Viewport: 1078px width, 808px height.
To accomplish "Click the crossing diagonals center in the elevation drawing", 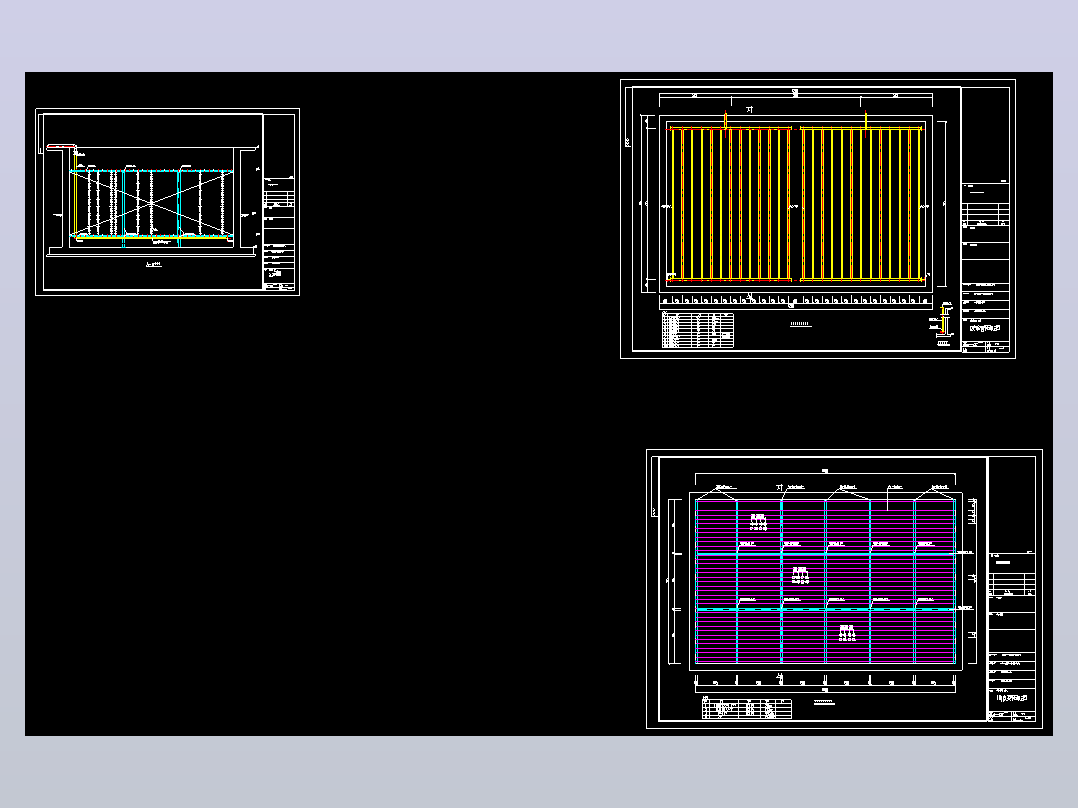I will tap(151, 203).
